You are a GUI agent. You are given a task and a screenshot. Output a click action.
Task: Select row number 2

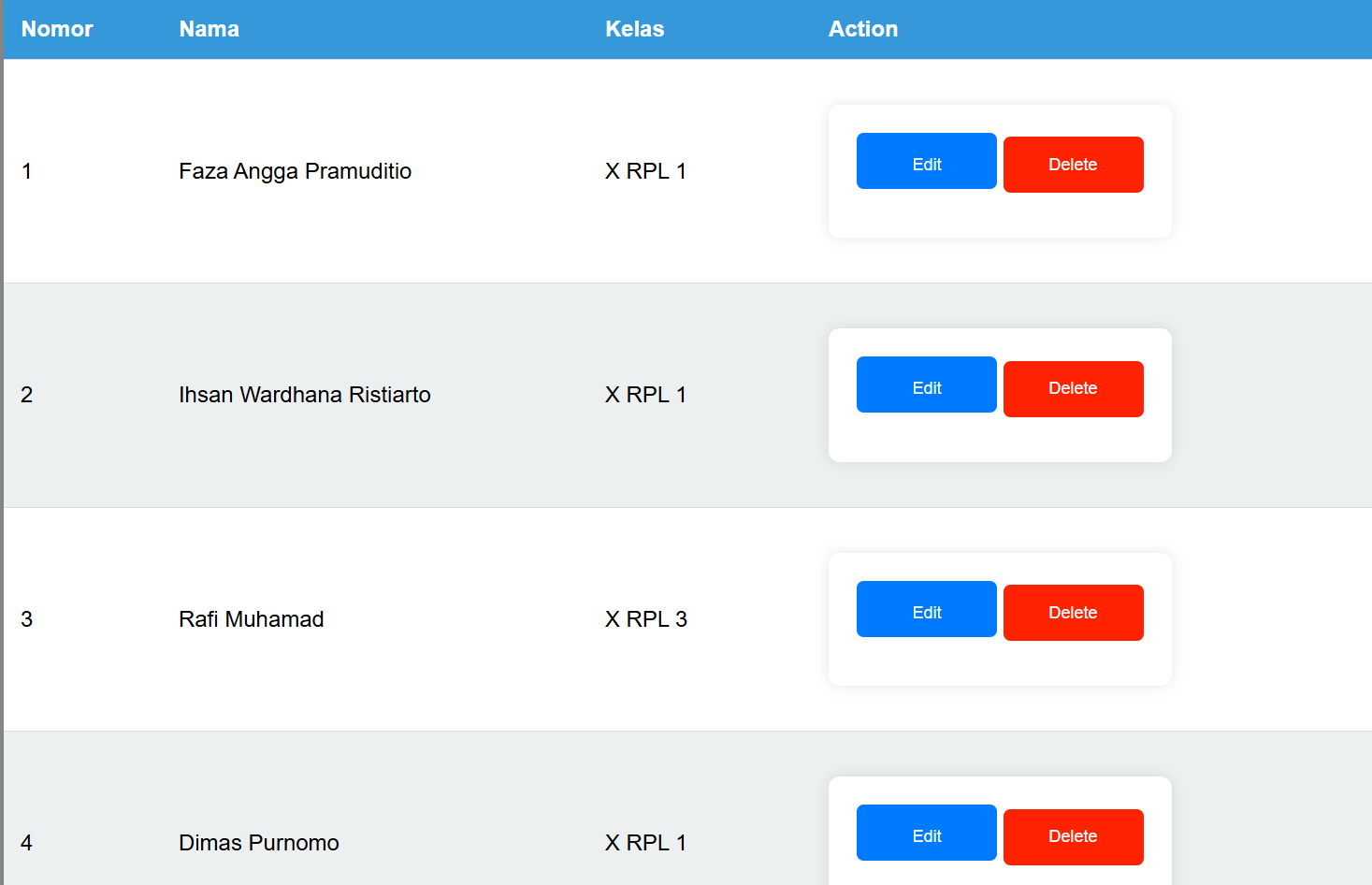pyautogui.click(x=26, y=395)
